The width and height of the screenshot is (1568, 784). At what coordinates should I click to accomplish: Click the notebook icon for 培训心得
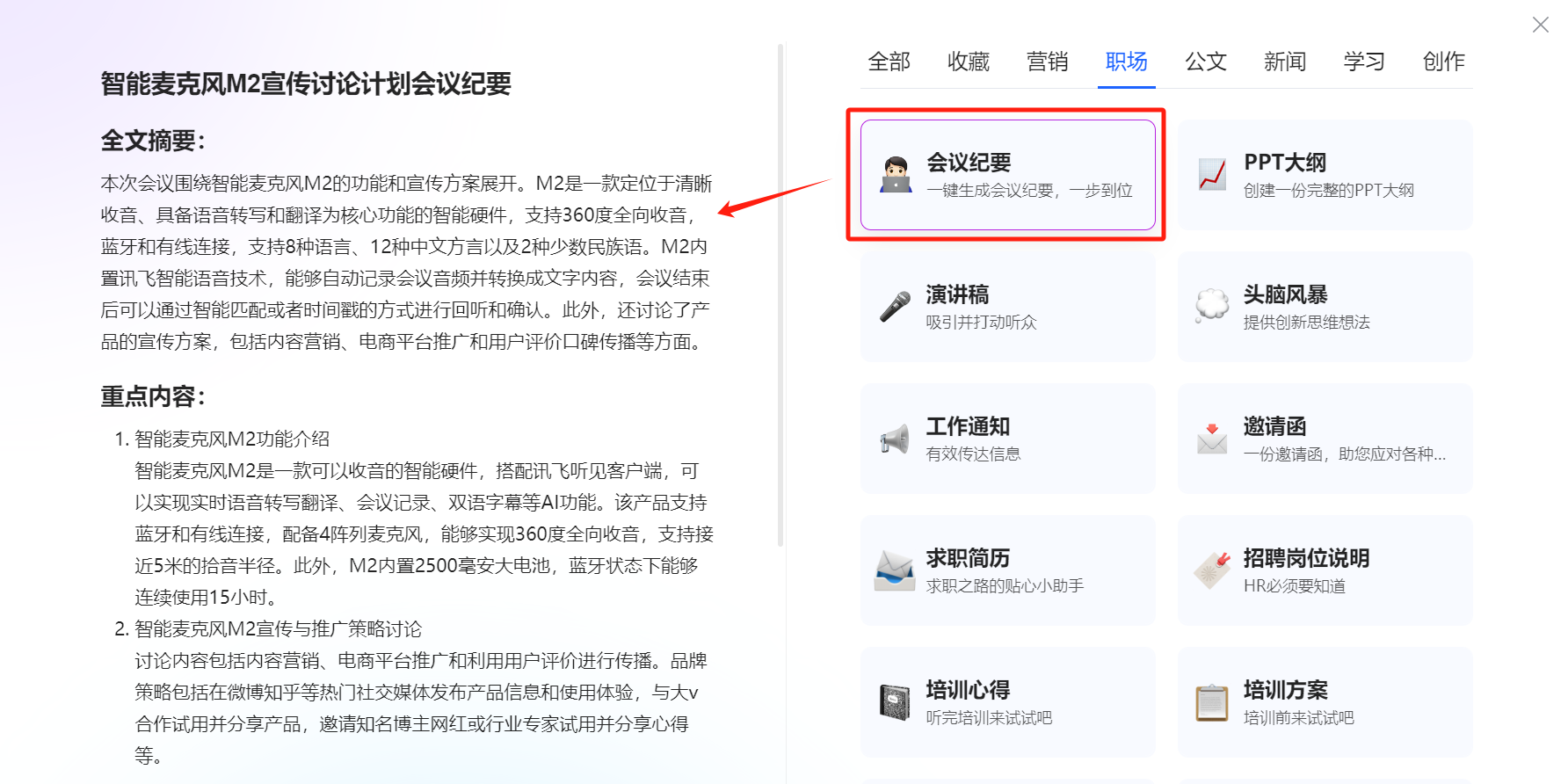point(896,702)
